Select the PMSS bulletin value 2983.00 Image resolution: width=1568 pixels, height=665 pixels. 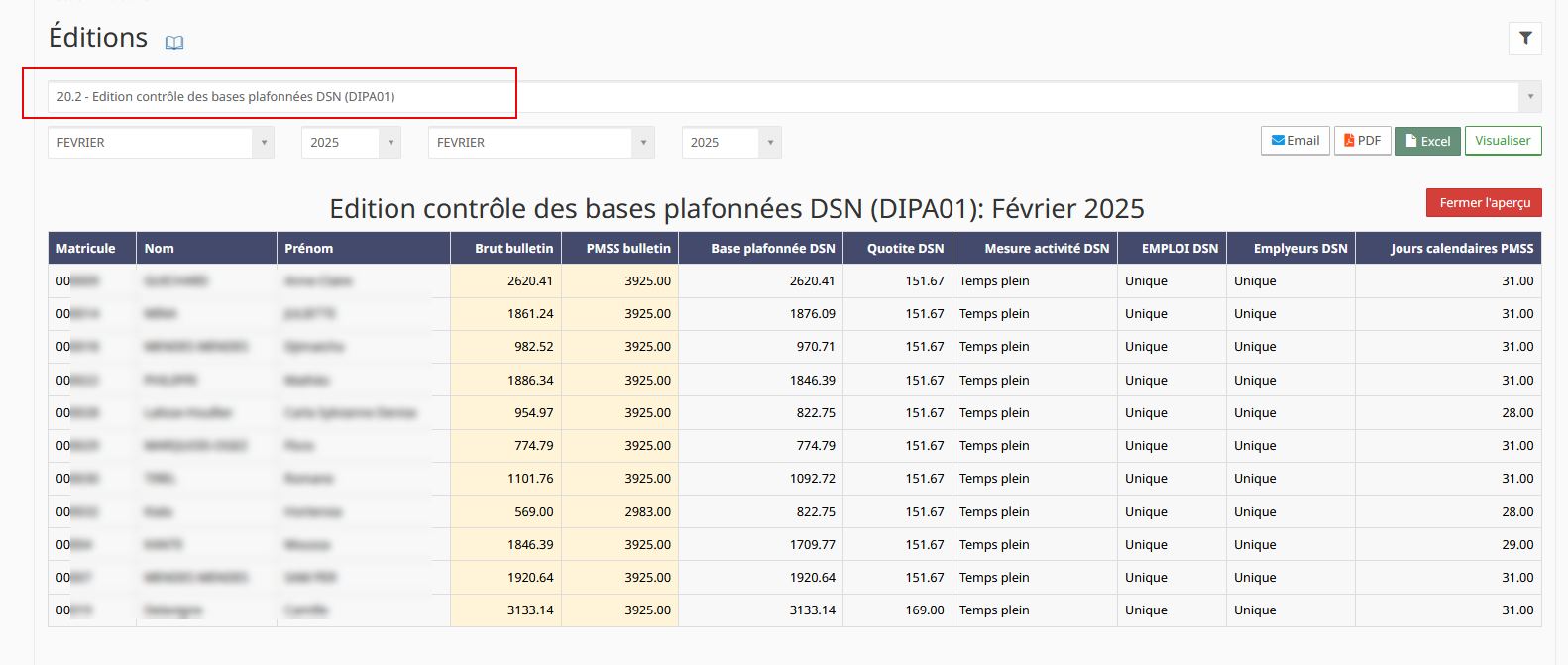647,512
